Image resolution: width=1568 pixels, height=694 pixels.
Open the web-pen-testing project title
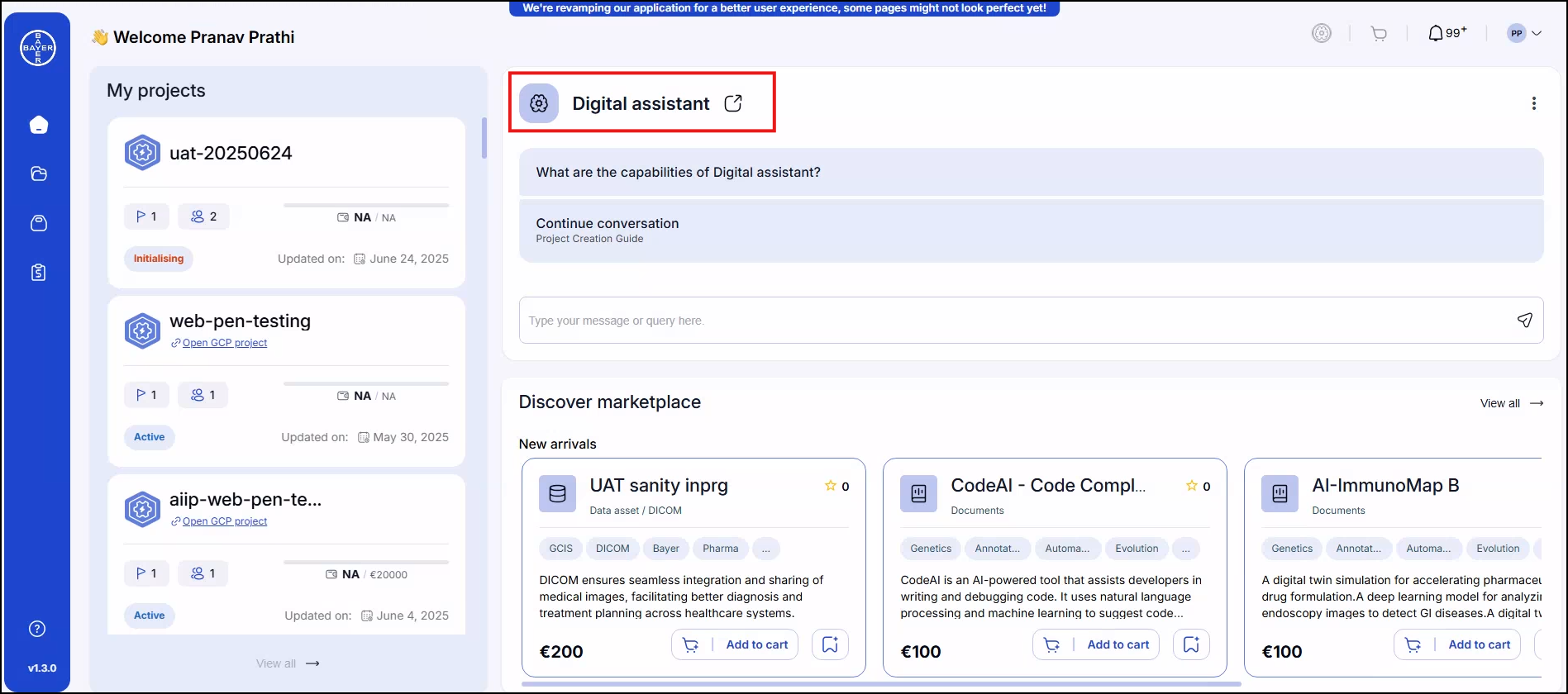[x=240, y=321]
